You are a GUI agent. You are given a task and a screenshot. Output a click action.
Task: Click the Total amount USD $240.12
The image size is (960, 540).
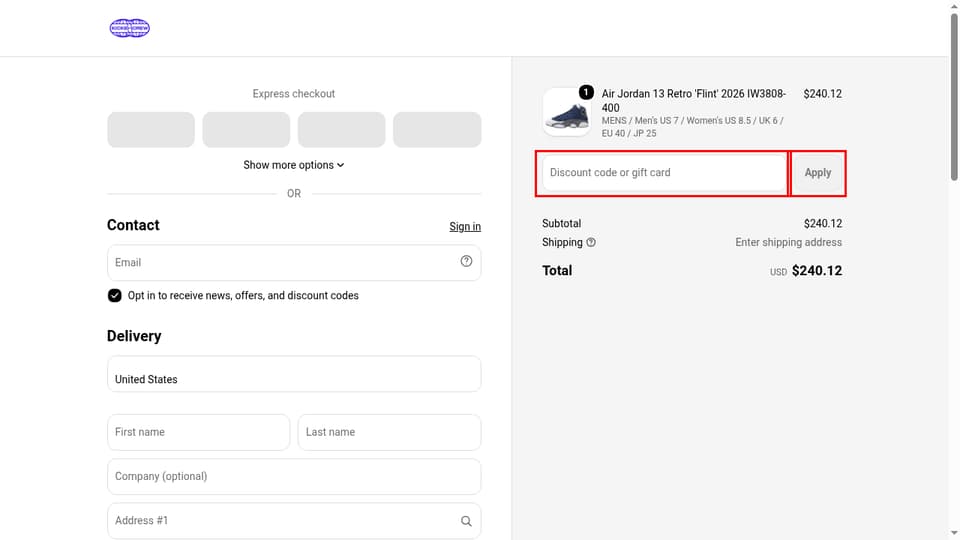click(x=806, y=271)
